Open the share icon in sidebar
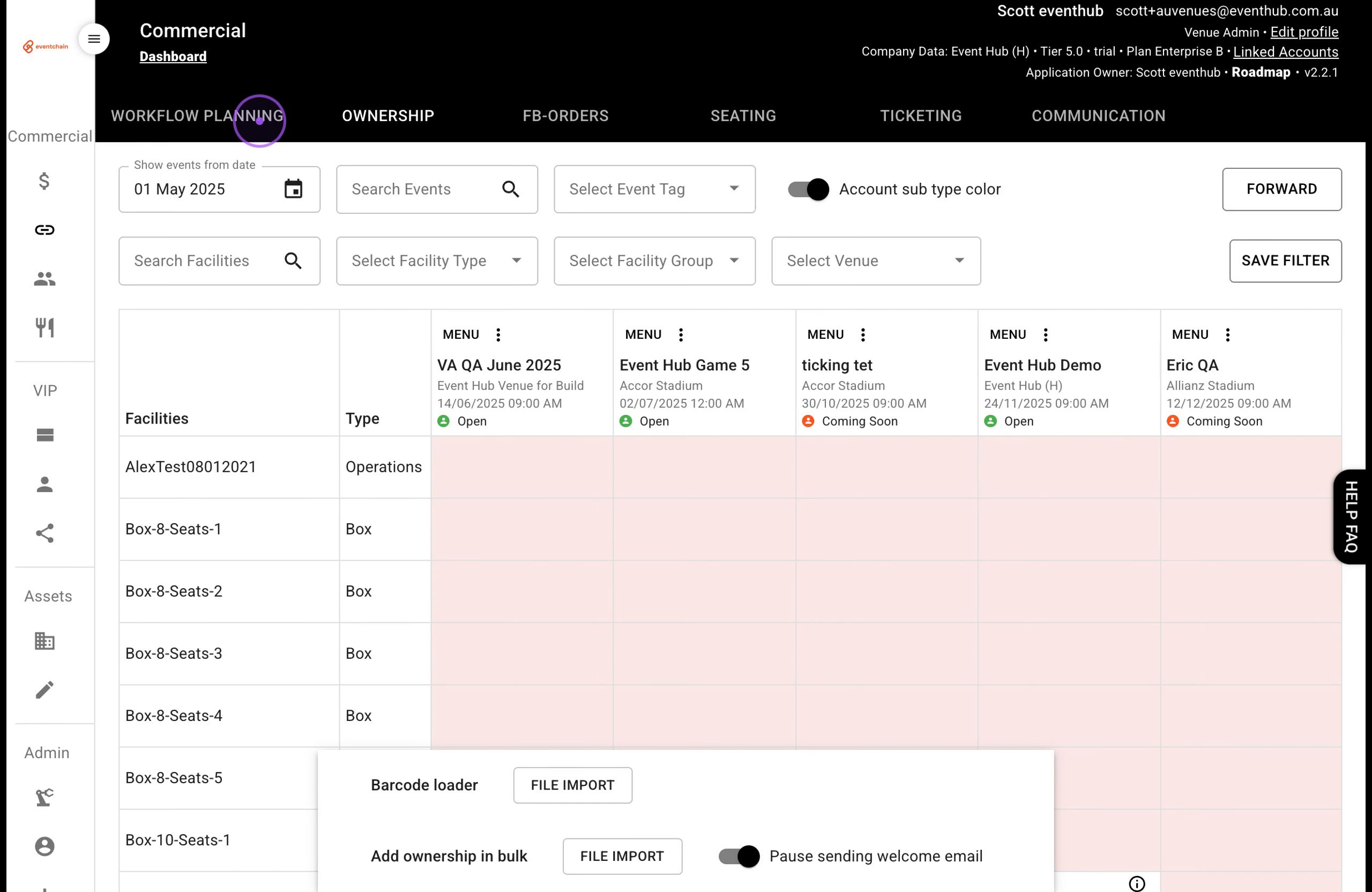1372x892 pixels. click(44, 533)
